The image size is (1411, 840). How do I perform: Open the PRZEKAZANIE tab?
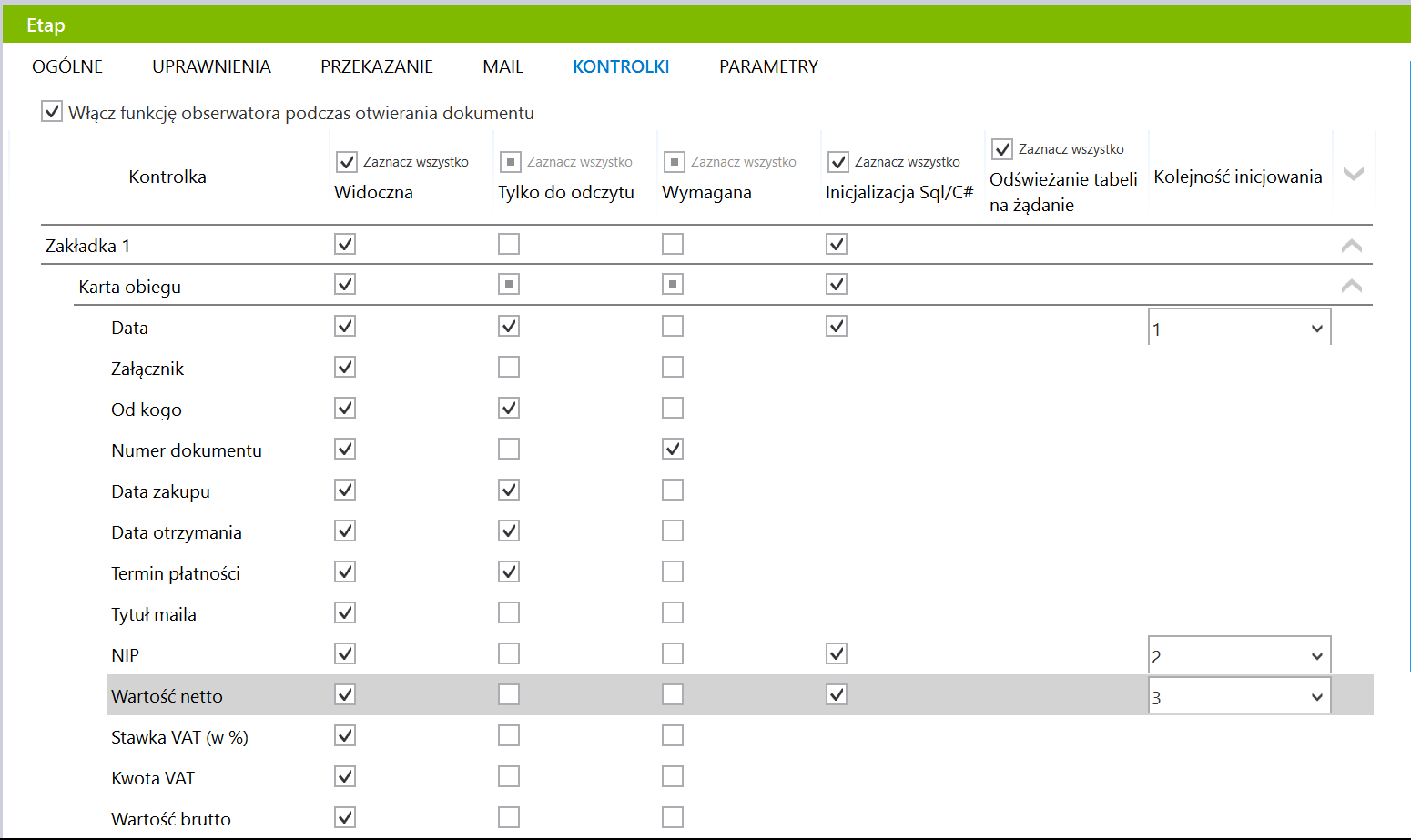pyautogui.click(x=377, y=66)
